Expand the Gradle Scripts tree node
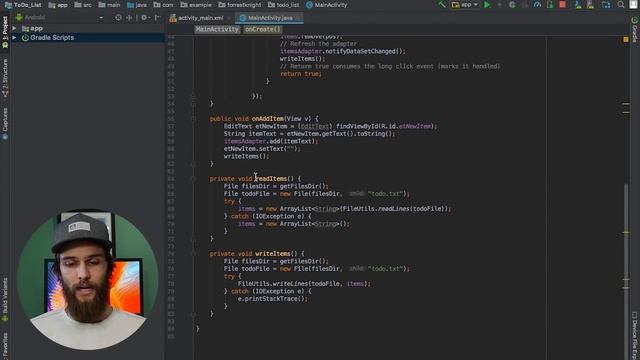Viewport: 640px width, 360px height. point(14,38)
